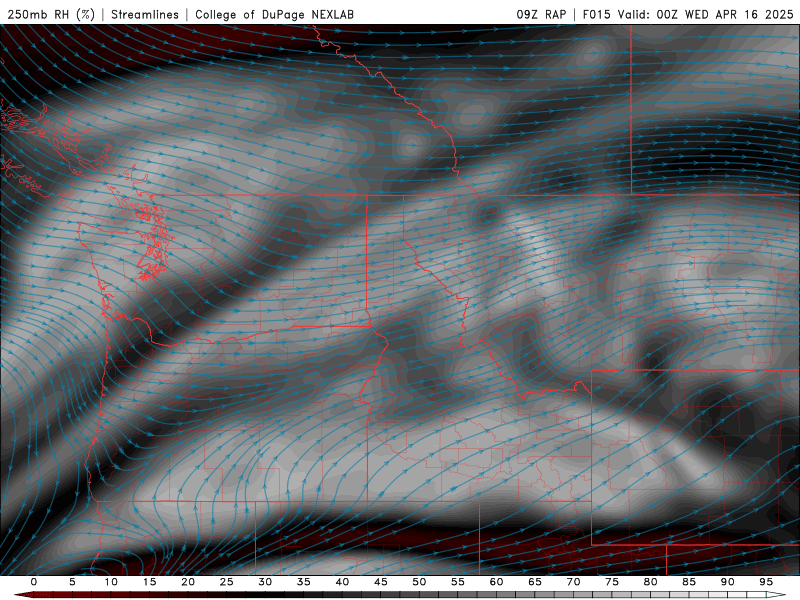800x600 pixels.
Task: Click the '09Z RAP' model run label
Action: click(x=541, y=14)
